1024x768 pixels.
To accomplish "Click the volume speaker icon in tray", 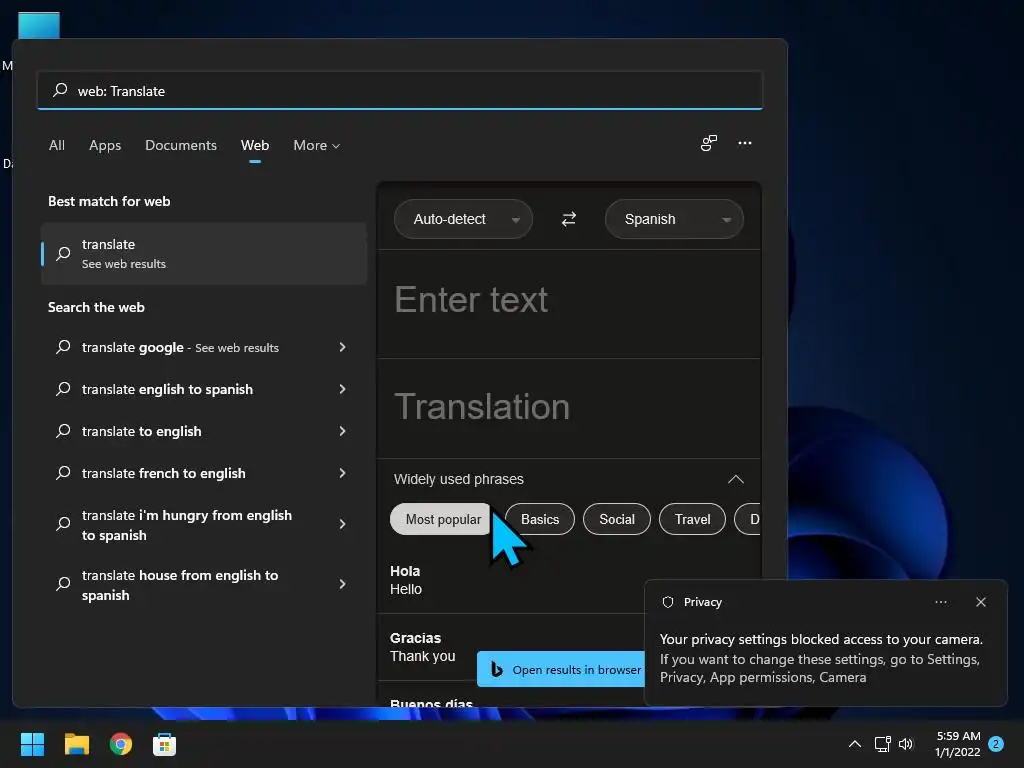I will pyautogui.click(x=906, y=744).
